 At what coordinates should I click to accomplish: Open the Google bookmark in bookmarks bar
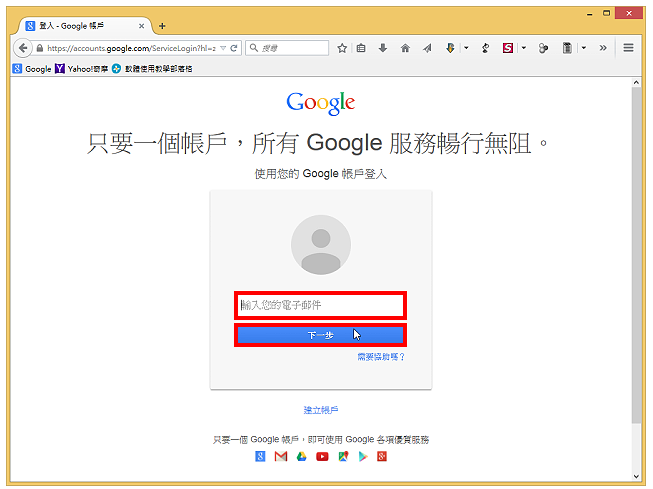pos(32,69)
